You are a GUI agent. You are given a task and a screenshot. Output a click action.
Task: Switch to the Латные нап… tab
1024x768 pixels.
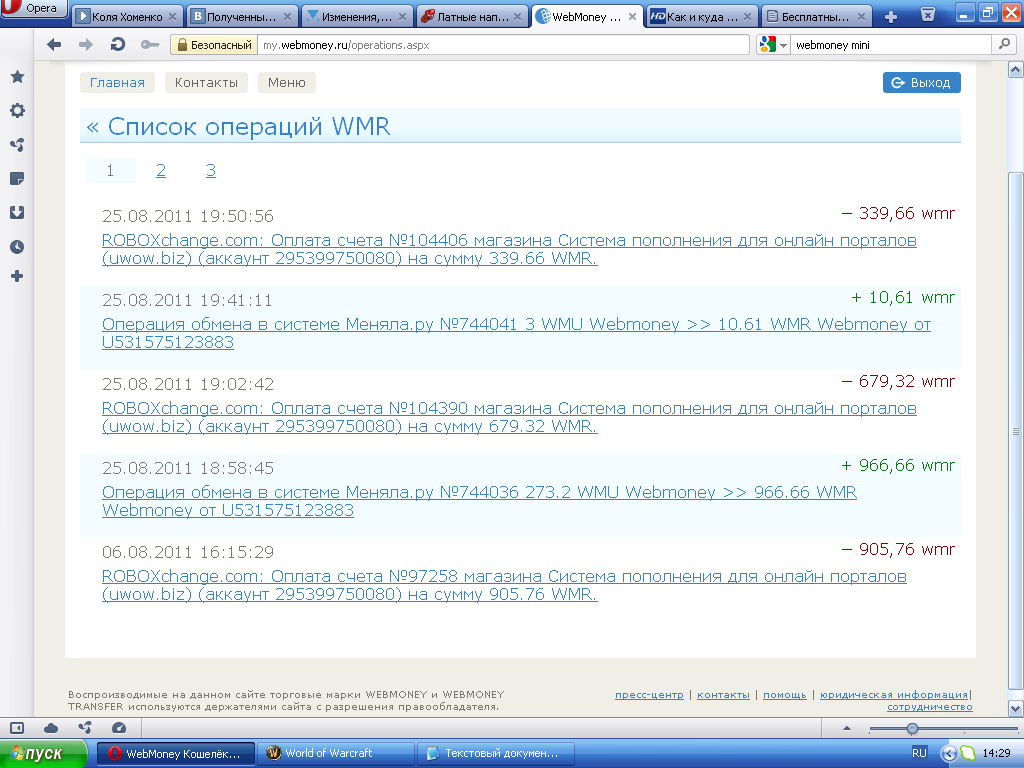pyautogui.click(x=472, y=17)
